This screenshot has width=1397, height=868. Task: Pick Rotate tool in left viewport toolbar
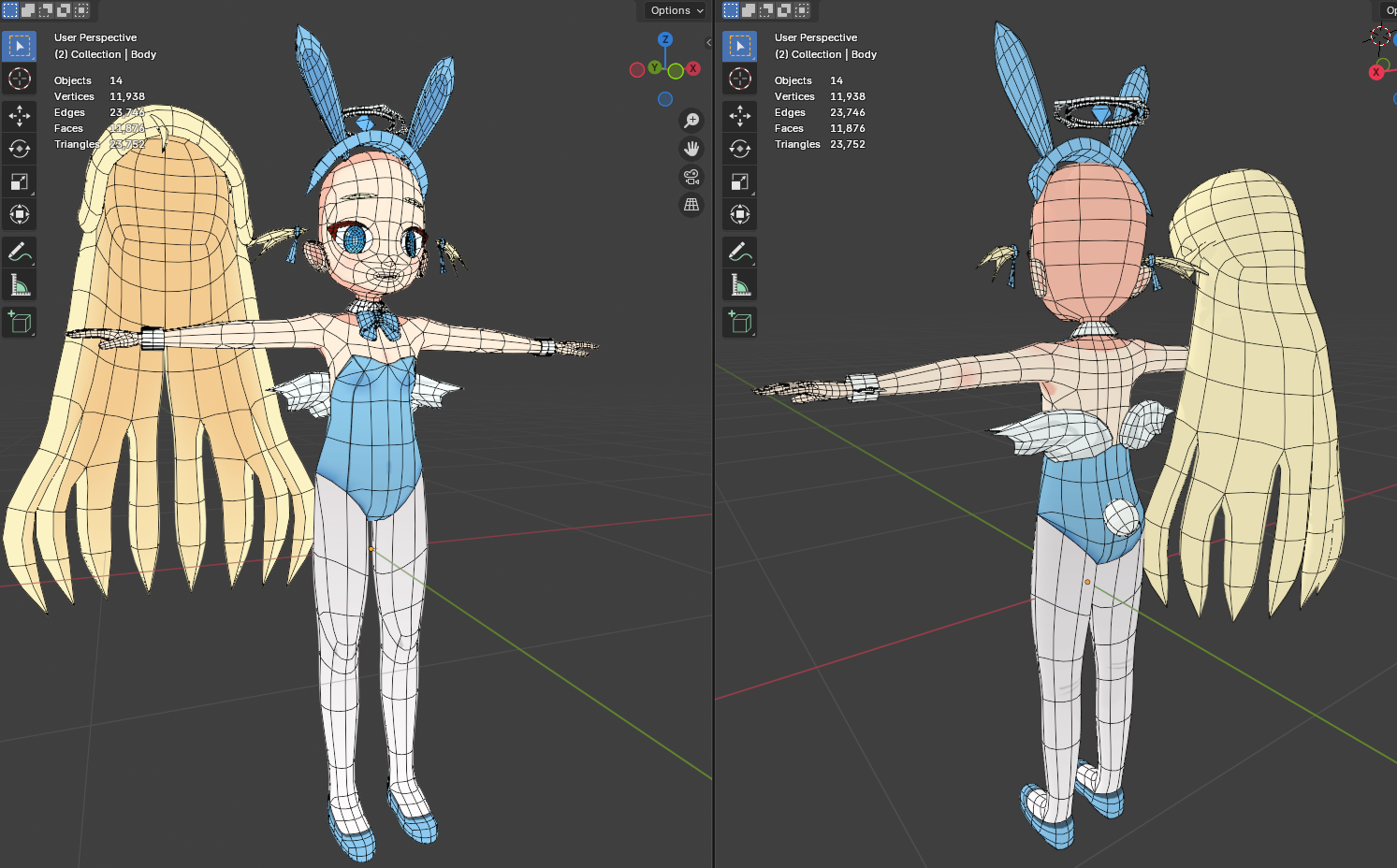coord(20,149)
